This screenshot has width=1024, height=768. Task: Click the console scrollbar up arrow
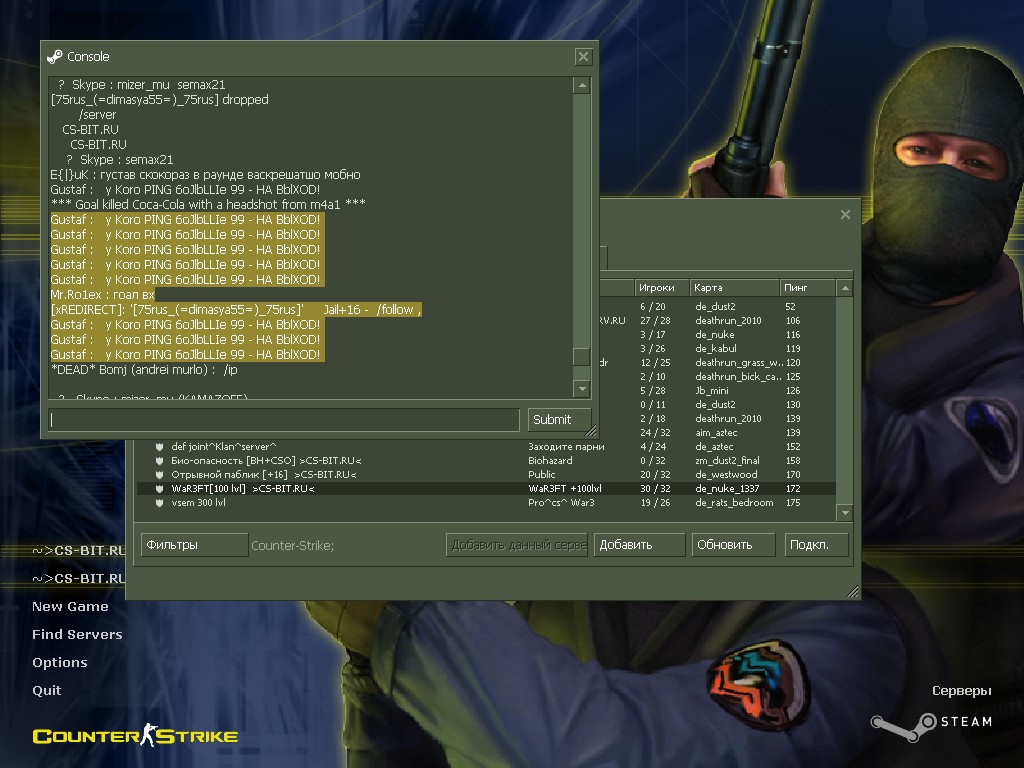(581, 86)
